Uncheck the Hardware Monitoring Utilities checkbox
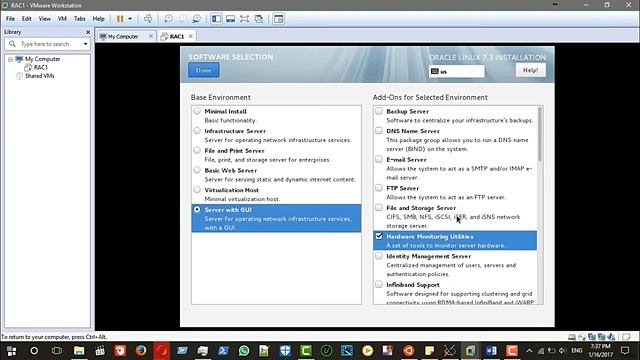This screenshot has height=360, width=640. (x=379, y=236)
